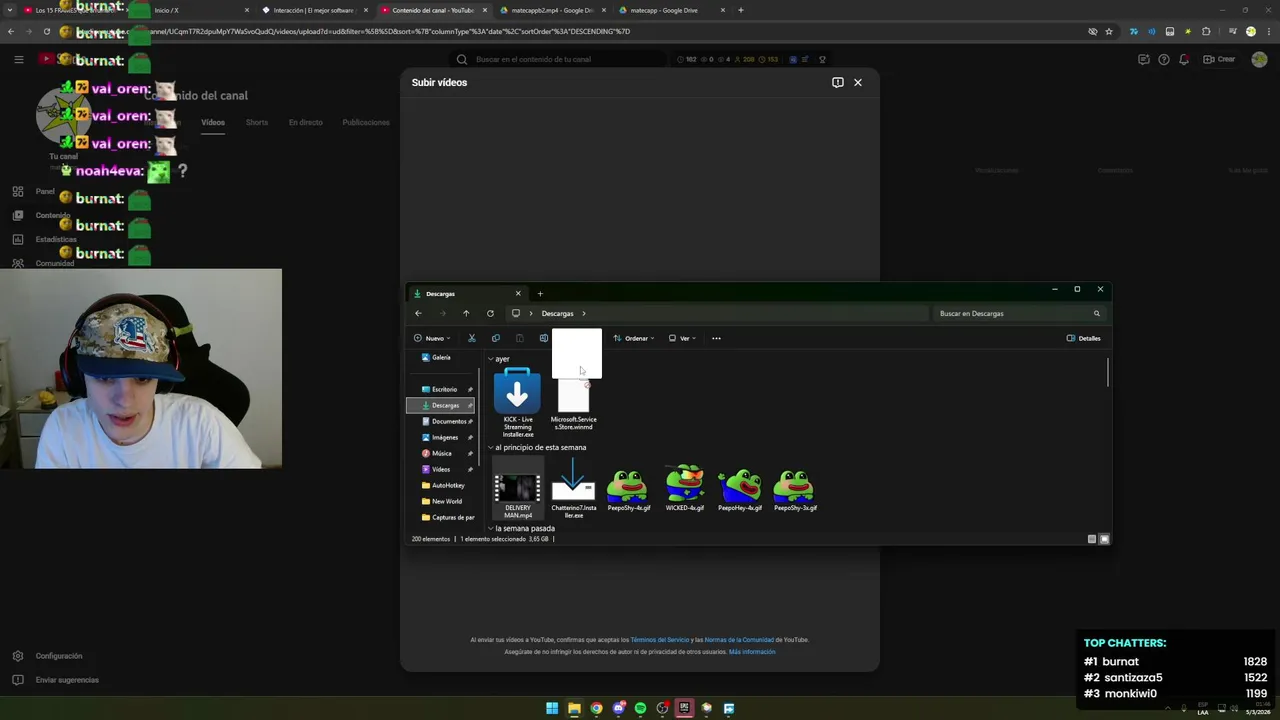
Task: Open YouTube Studio hamburger menu
Action: click(18, 59)
